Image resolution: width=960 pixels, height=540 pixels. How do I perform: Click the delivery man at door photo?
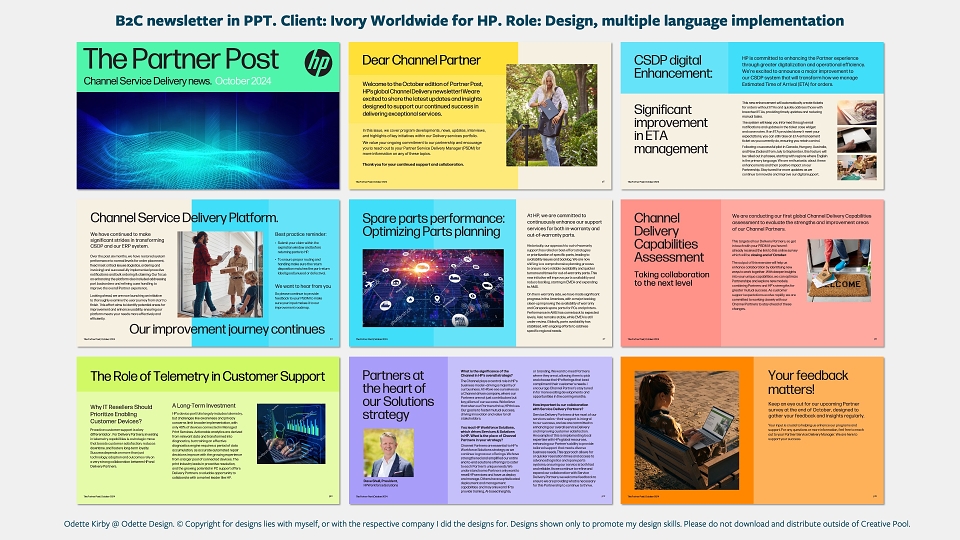220,274
